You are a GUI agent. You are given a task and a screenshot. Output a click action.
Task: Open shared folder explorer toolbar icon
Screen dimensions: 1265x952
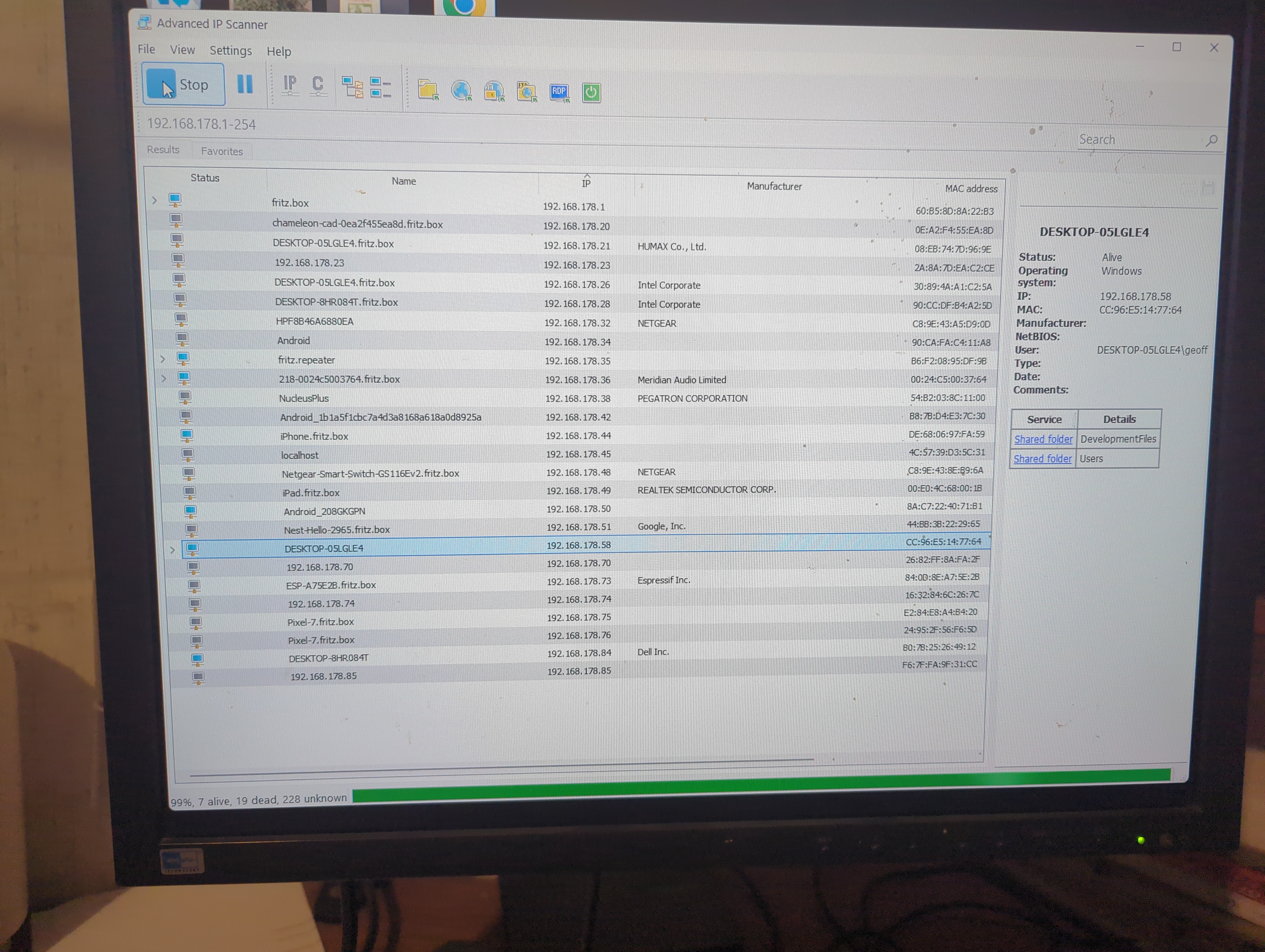[x=428, y=90]
